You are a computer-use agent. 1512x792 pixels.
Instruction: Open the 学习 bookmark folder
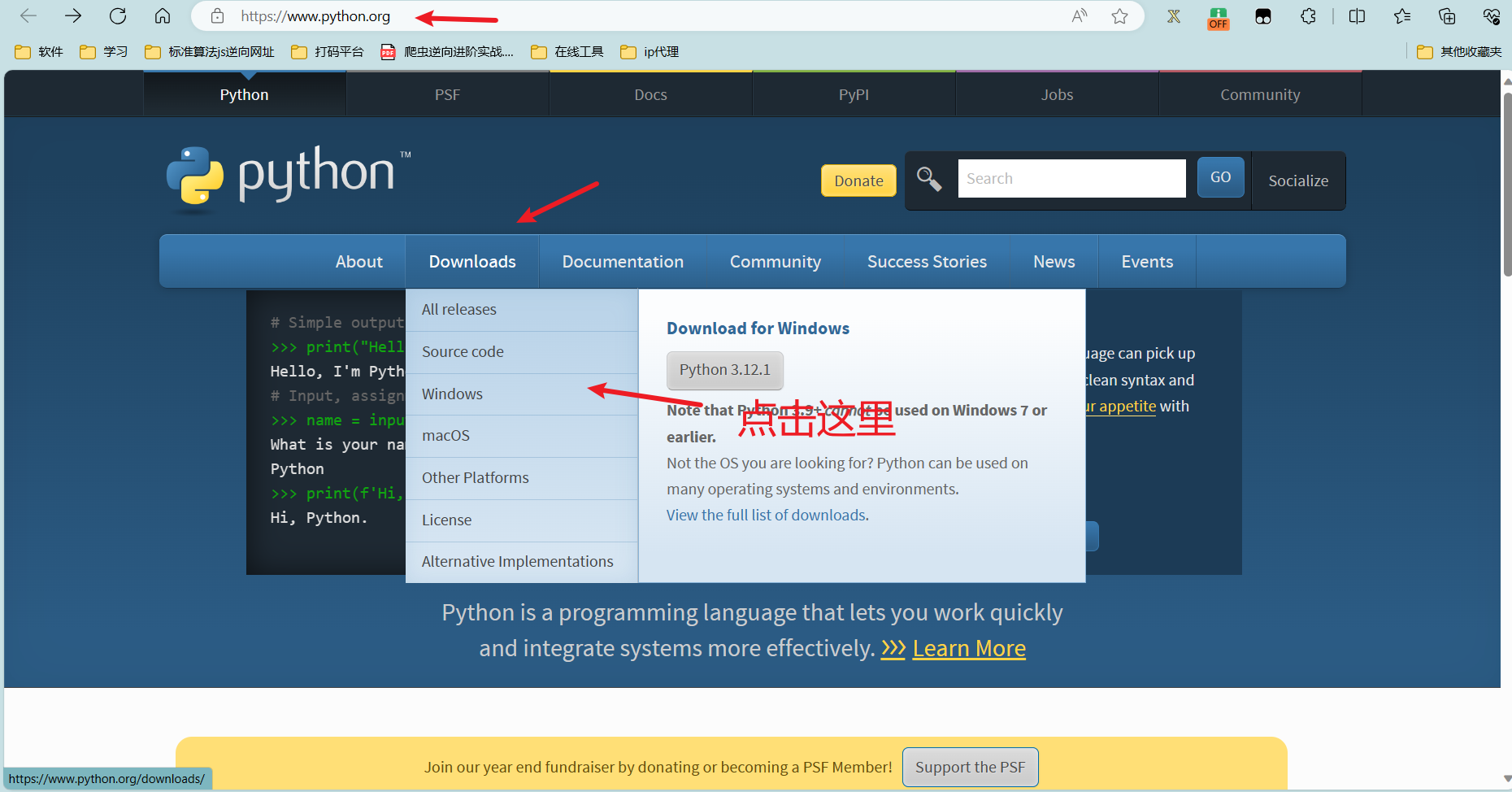point(104,52)
